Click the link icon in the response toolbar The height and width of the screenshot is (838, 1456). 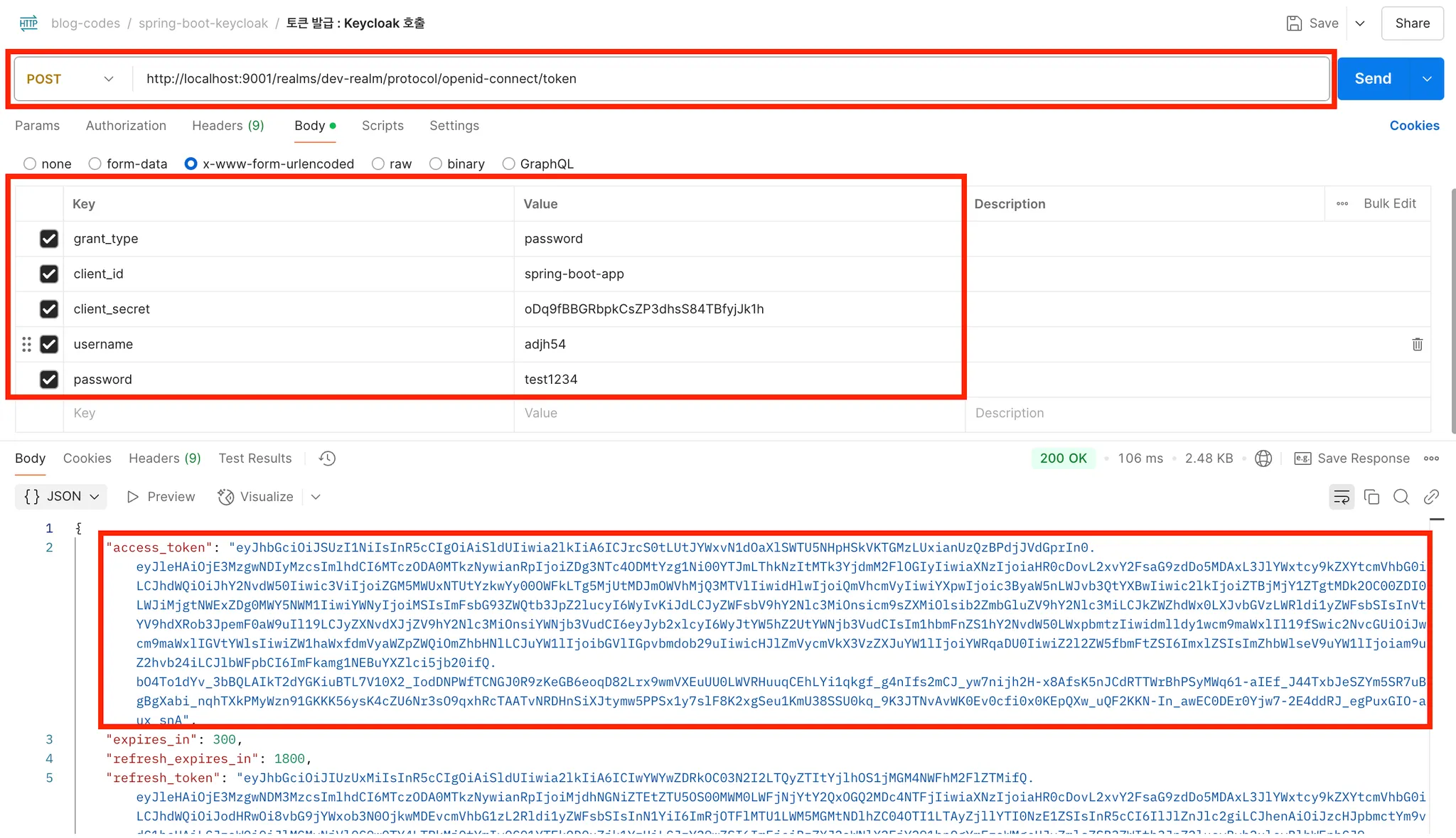click(1431, 497)
